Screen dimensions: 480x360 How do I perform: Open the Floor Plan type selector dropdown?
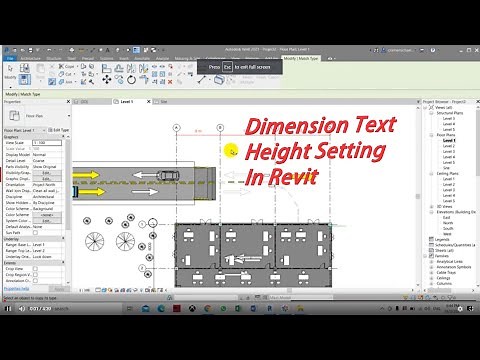click(69, 116)
